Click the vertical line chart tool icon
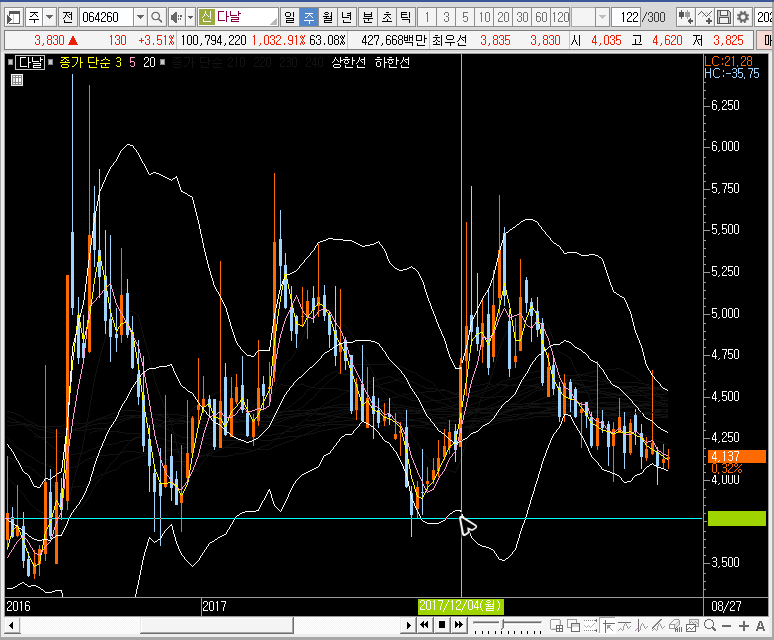Image resolution: width=774 pixels, height=640 pixels. (641, 626)
